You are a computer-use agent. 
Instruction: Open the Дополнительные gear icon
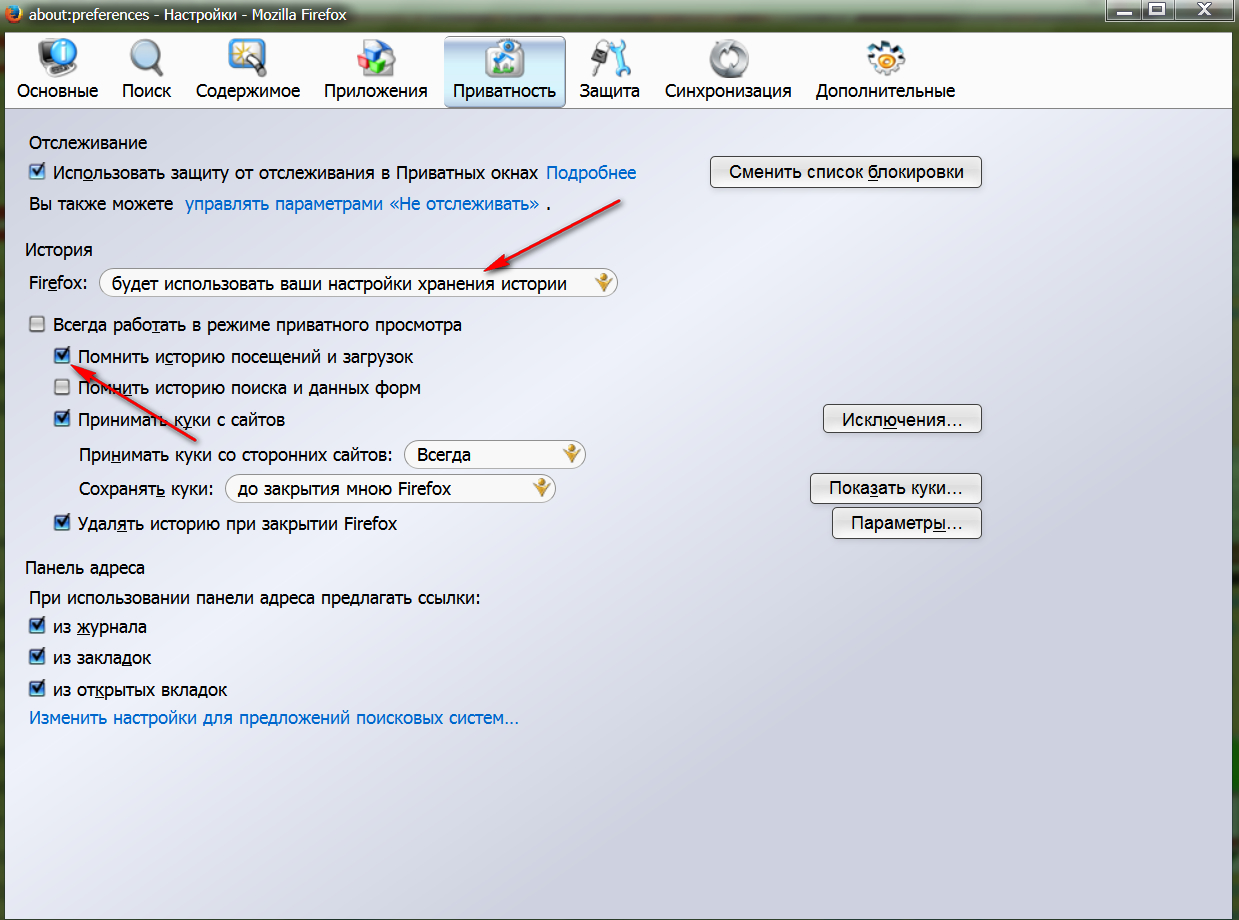click(x=885, y=58)
